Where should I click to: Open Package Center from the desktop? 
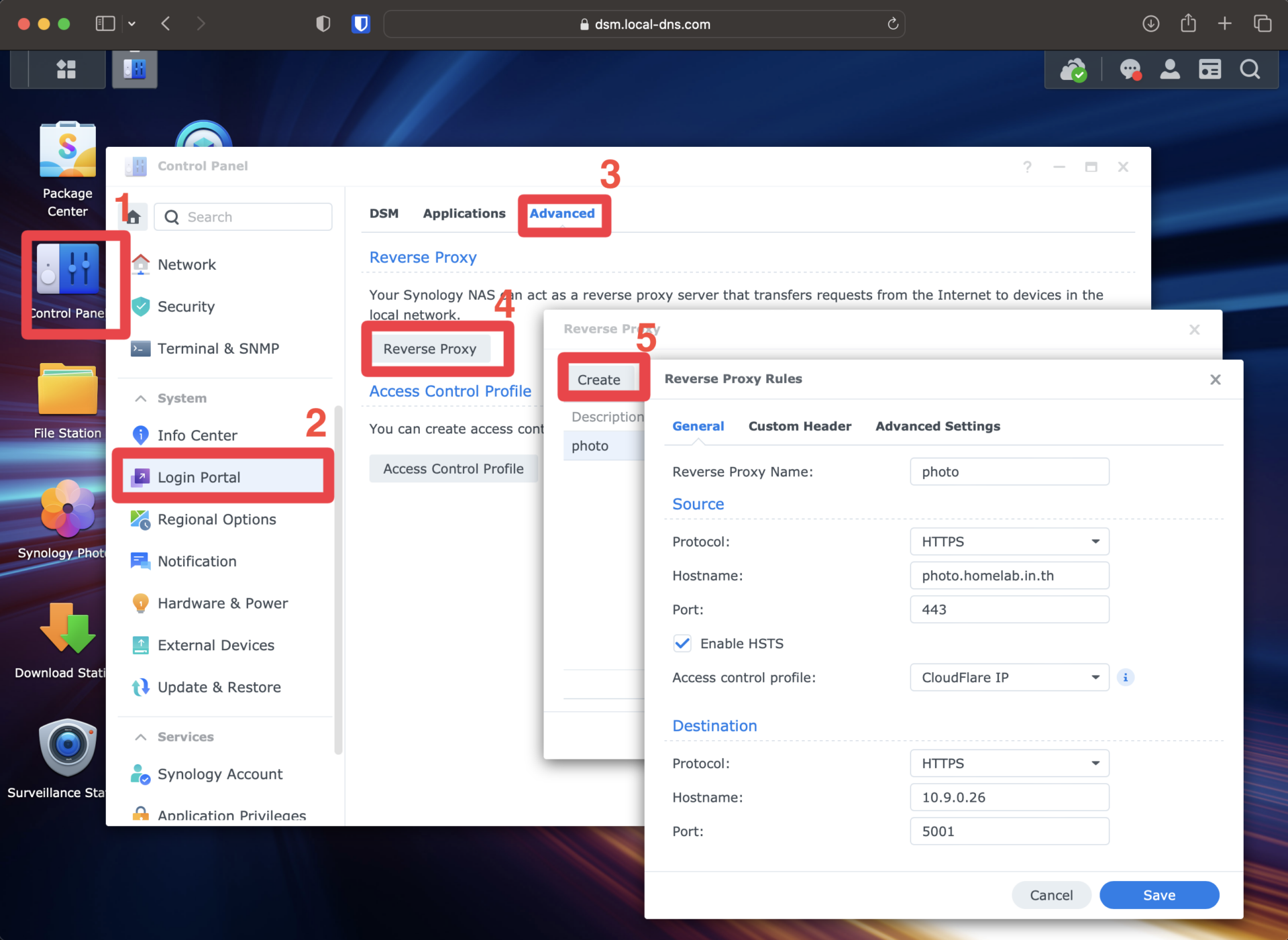tap(67, 151)
